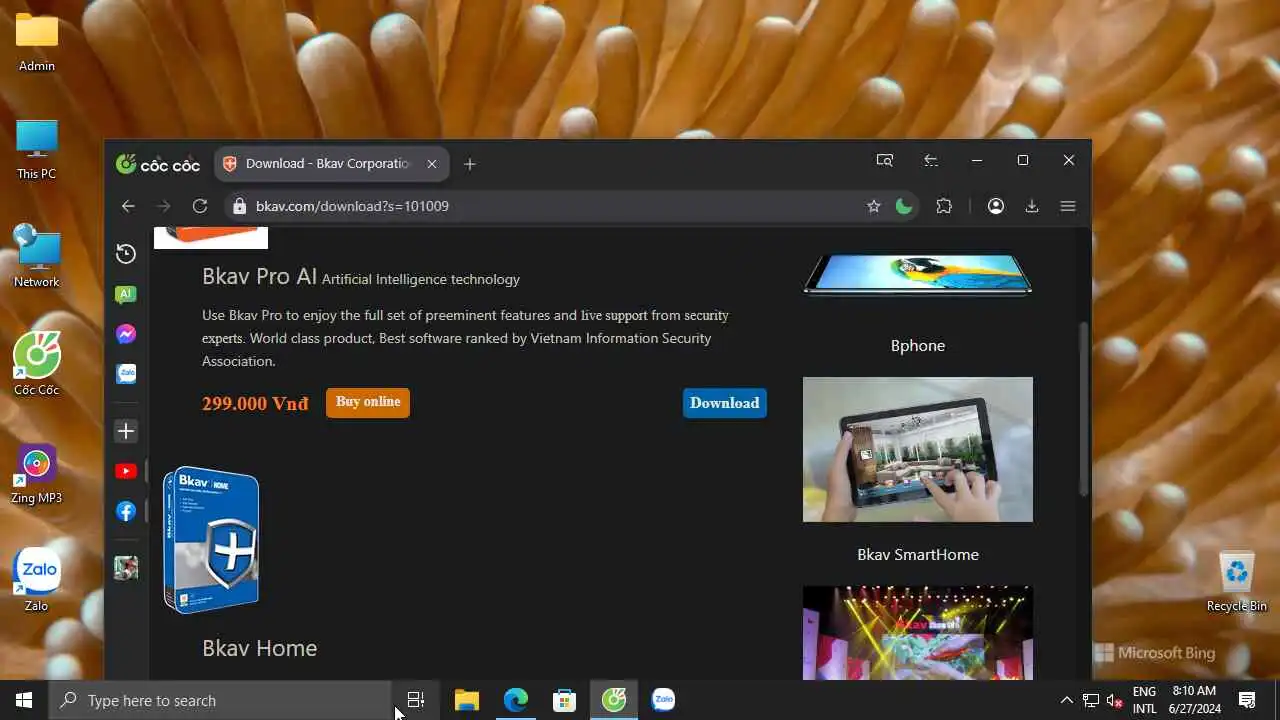Open browser downloads panel

(1032, 206)
